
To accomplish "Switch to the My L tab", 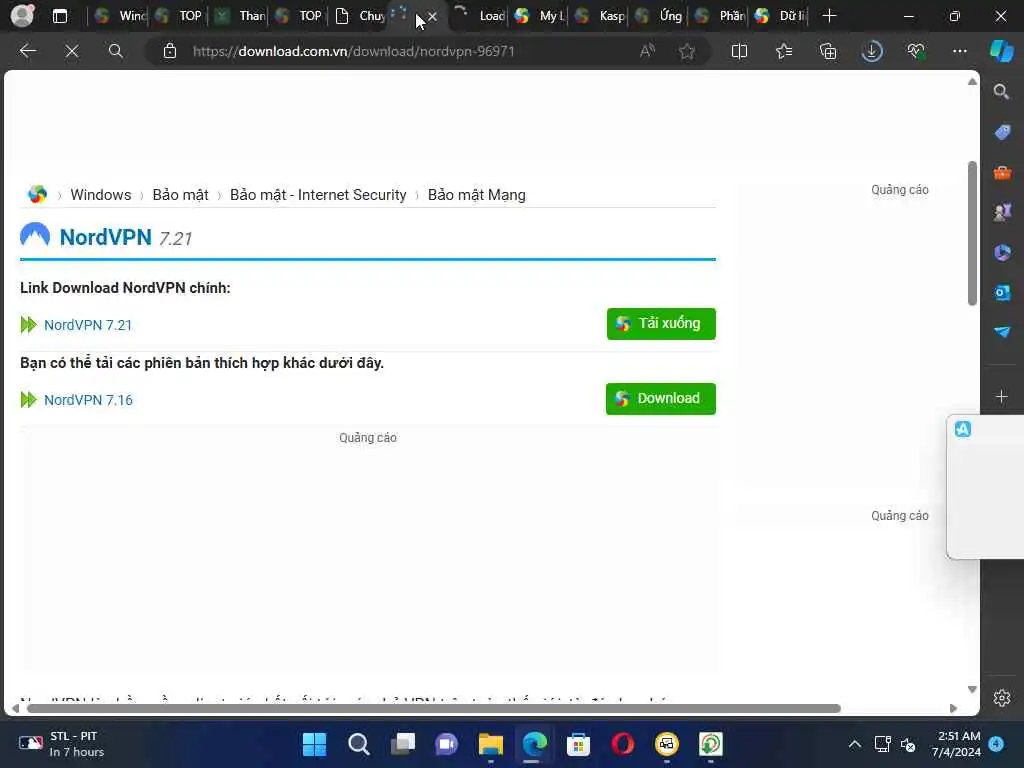I will point(540,16).
